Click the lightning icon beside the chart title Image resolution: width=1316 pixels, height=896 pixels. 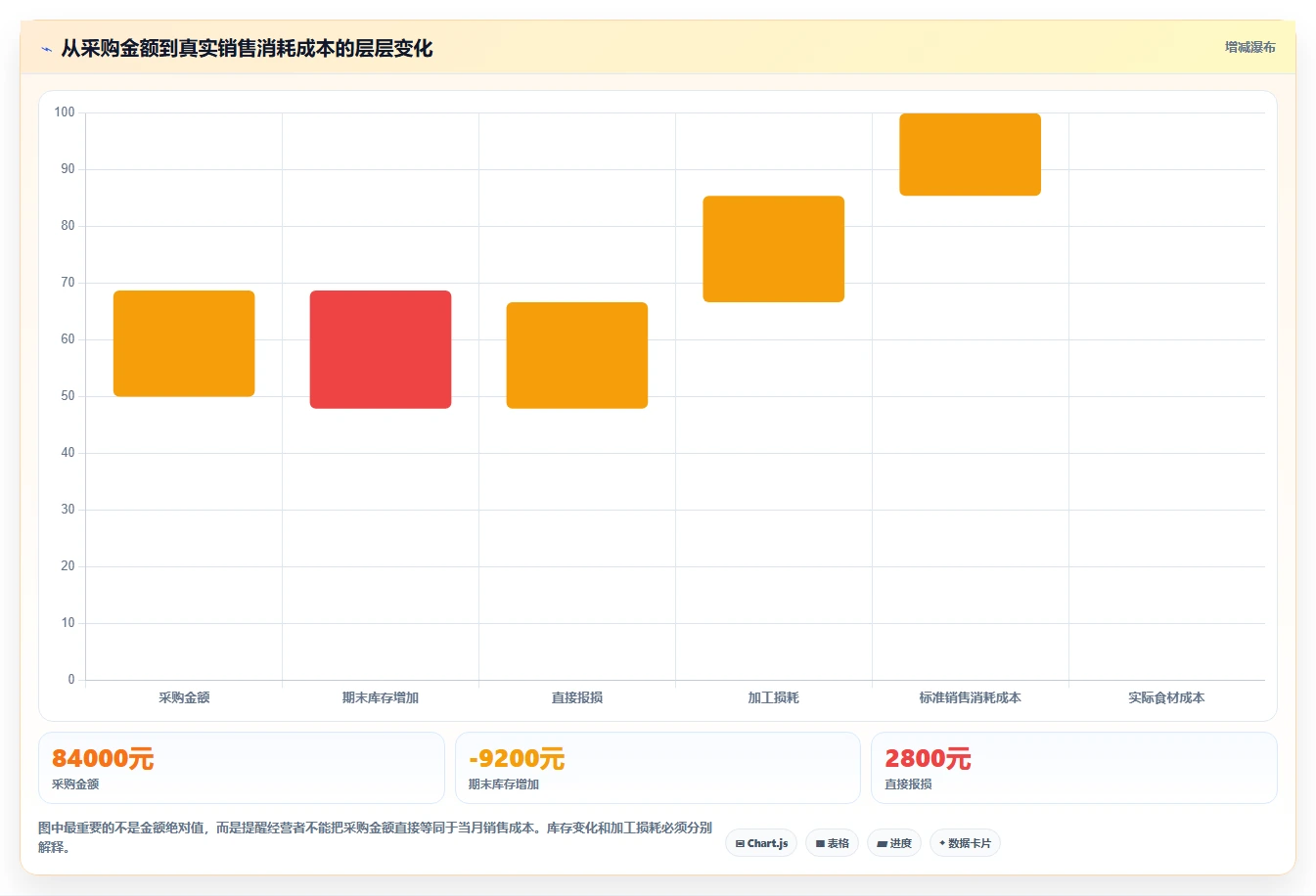click(x=46, y=49)
